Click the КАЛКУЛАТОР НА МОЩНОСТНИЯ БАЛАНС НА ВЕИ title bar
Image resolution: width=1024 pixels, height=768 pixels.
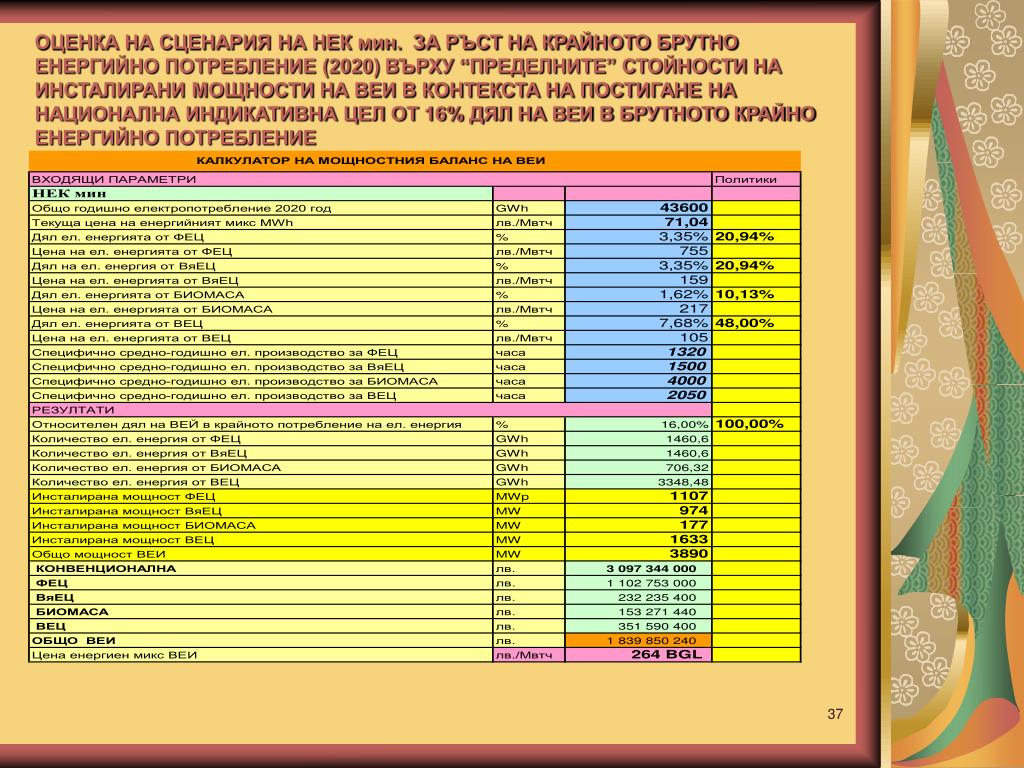tap(415, 161)
